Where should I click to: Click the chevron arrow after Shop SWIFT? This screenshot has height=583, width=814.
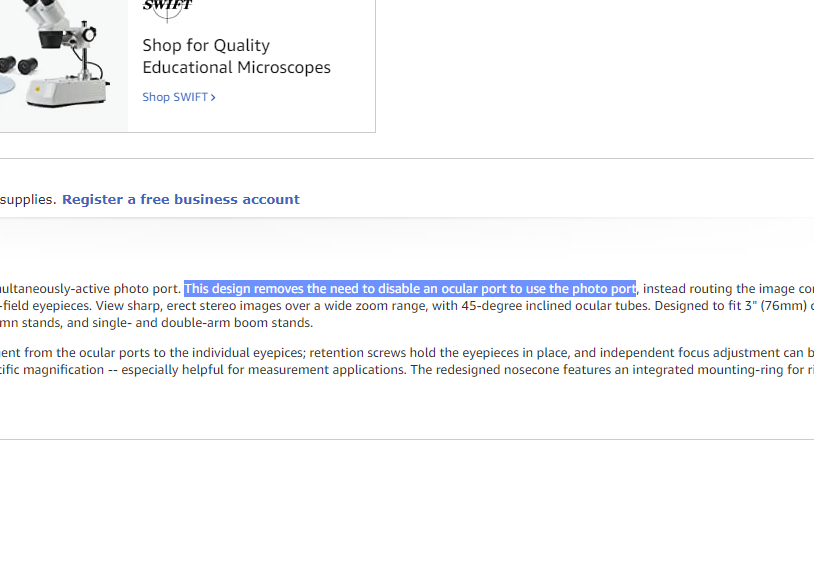(x=213, y=97)
